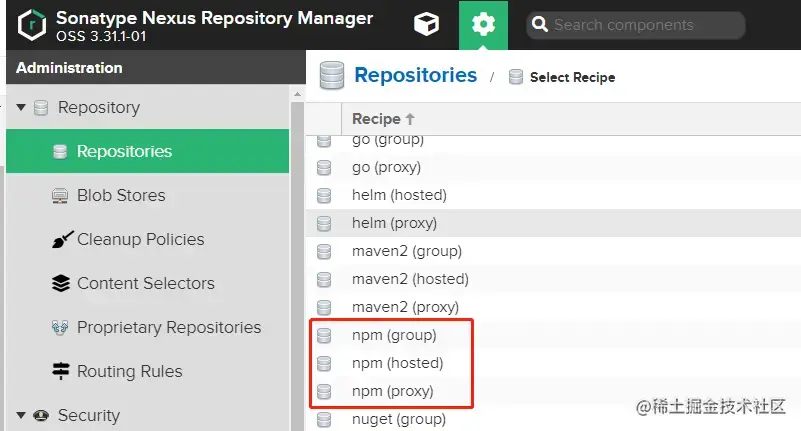Image resolution: width=801 pixels, height=431 pixels.
Task: Click the Routing Rules signpost icon
Action: pyautogui.click(x=61, y=371)
